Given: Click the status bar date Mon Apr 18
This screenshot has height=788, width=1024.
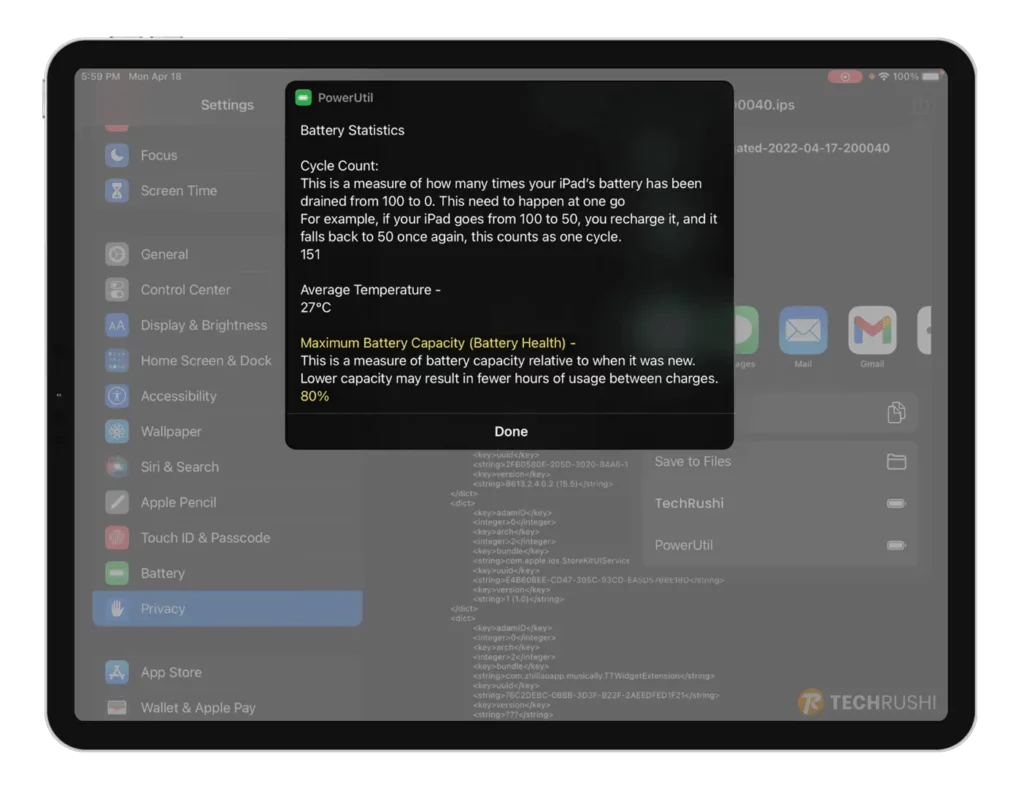Looking at the screenshot, I should 155,77.
